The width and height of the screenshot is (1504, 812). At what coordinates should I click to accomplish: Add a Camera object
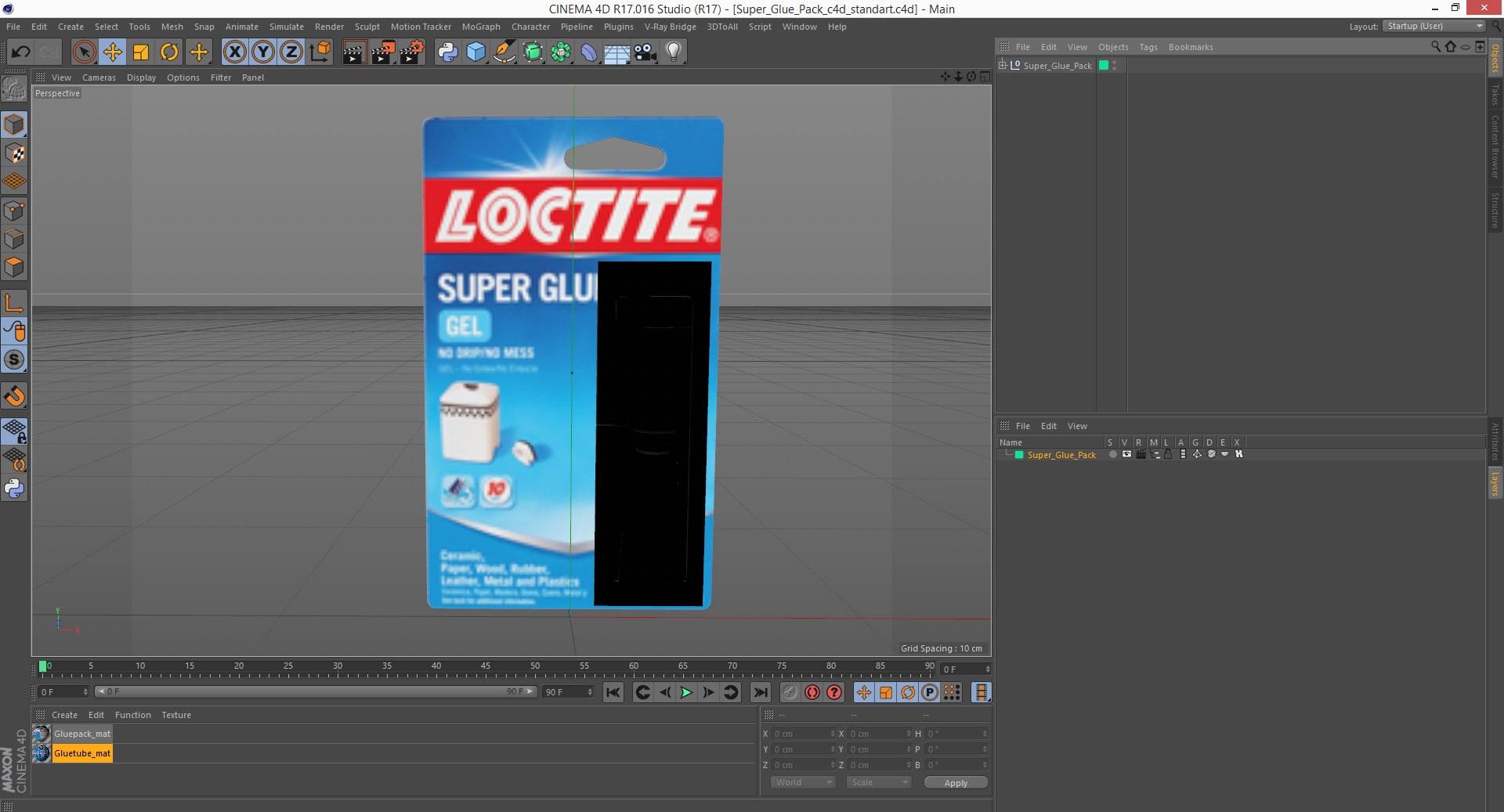point(645,52)
